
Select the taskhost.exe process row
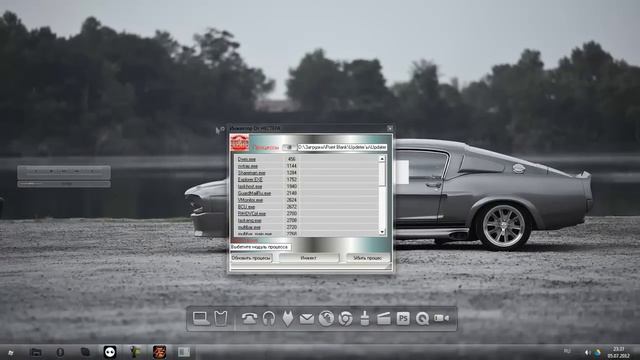point(307,187)
